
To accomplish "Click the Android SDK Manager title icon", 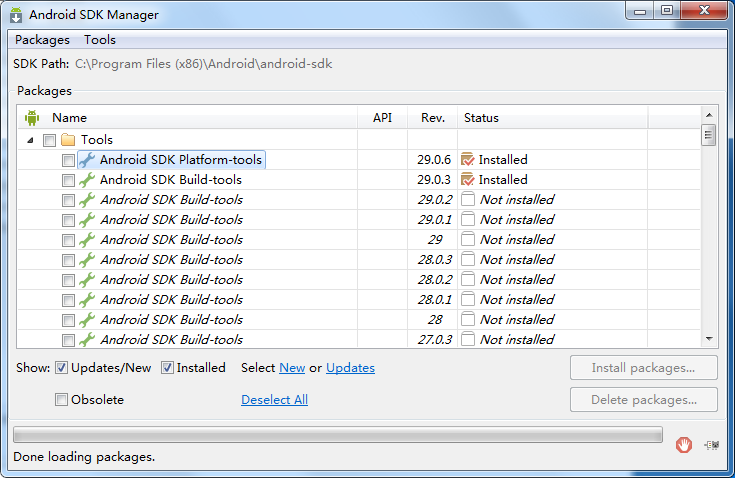I will pos(16,15).
